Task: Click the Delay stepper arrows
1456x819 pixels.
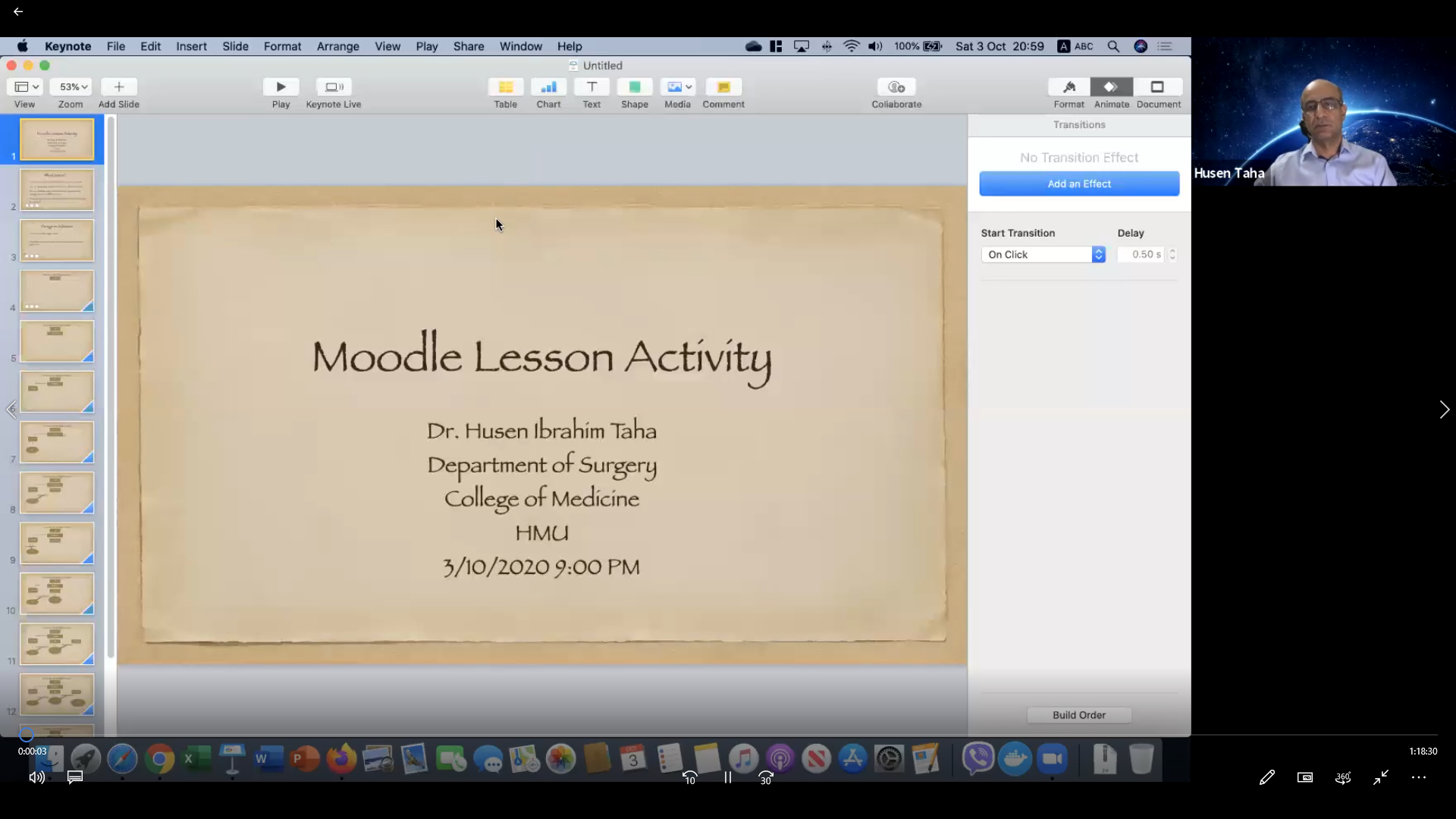Action: (1172, 255)
